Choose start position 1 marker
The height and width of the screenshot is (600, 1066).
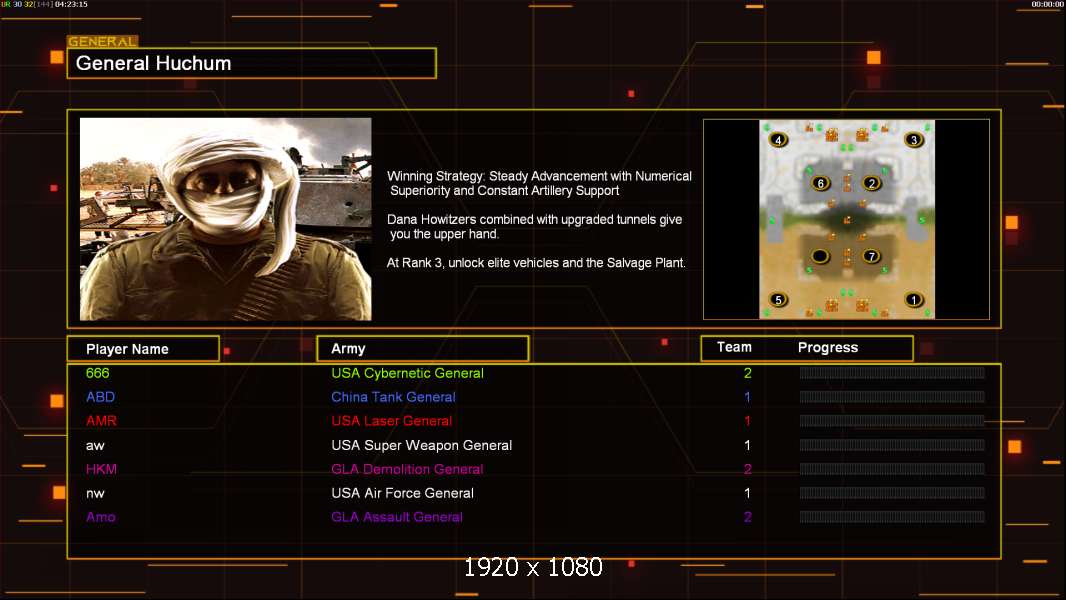click(913, 299)
